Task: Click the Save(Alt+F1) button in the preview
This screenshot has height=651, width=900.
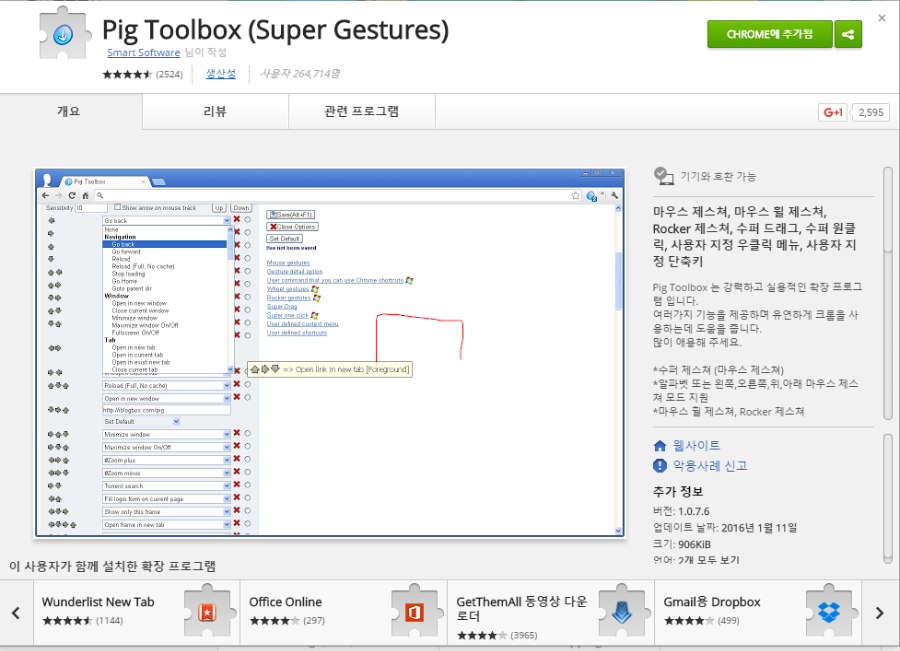Action: (x=290, y=214)
